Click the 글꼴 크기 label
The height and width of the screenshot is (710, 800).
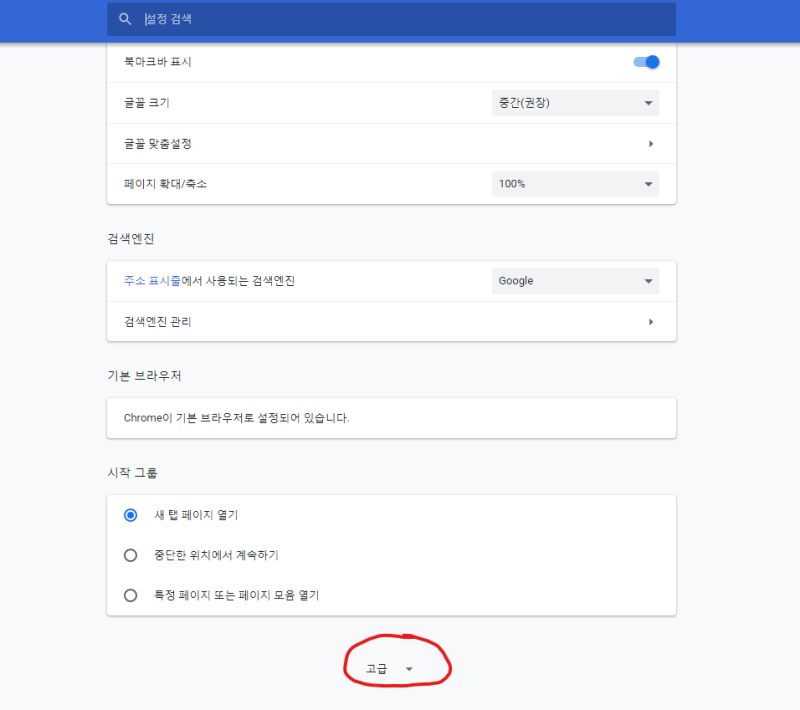coord(147,103)
